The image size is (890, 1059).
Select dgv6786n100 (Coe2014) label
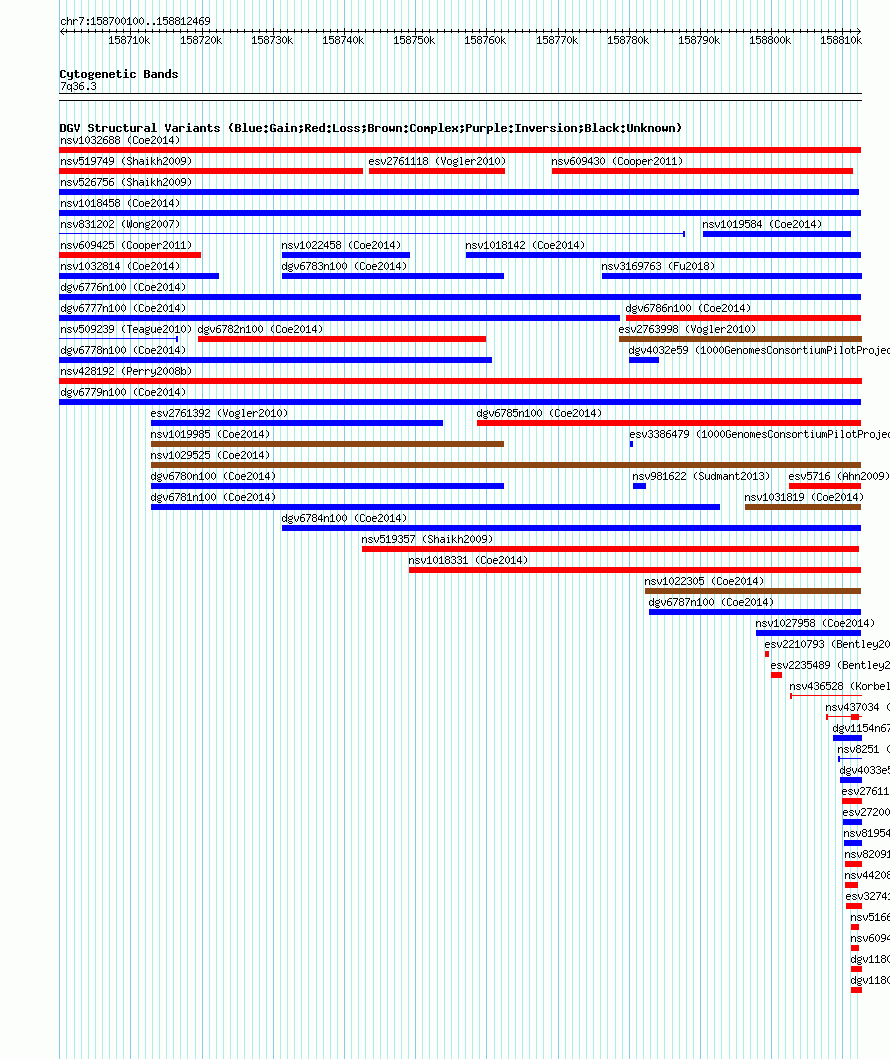pyautogui.click(x=688, y=308)
